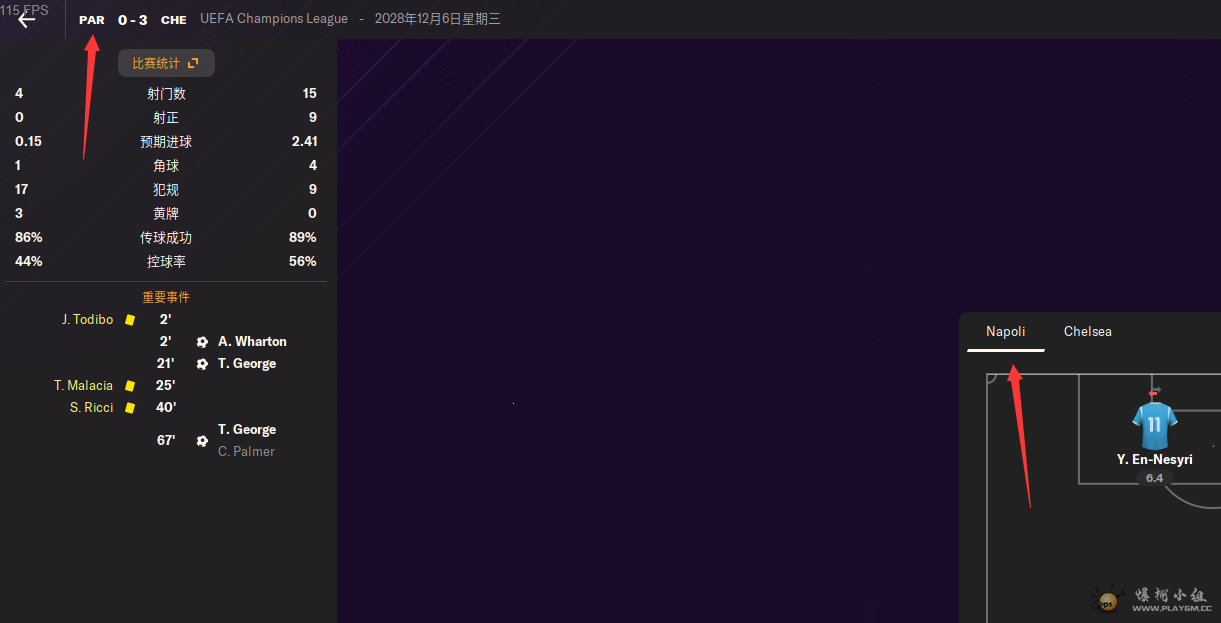
Task: Select T. George in the 21' goal event
Action: pyautogui.click(x=247, y=364)
